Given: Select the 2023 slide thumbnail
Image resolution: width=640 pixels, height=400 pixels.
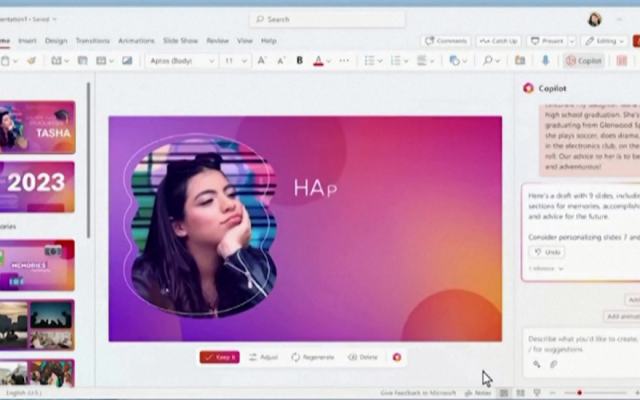Looking at the screenshot, I should (x=37, y=187).
